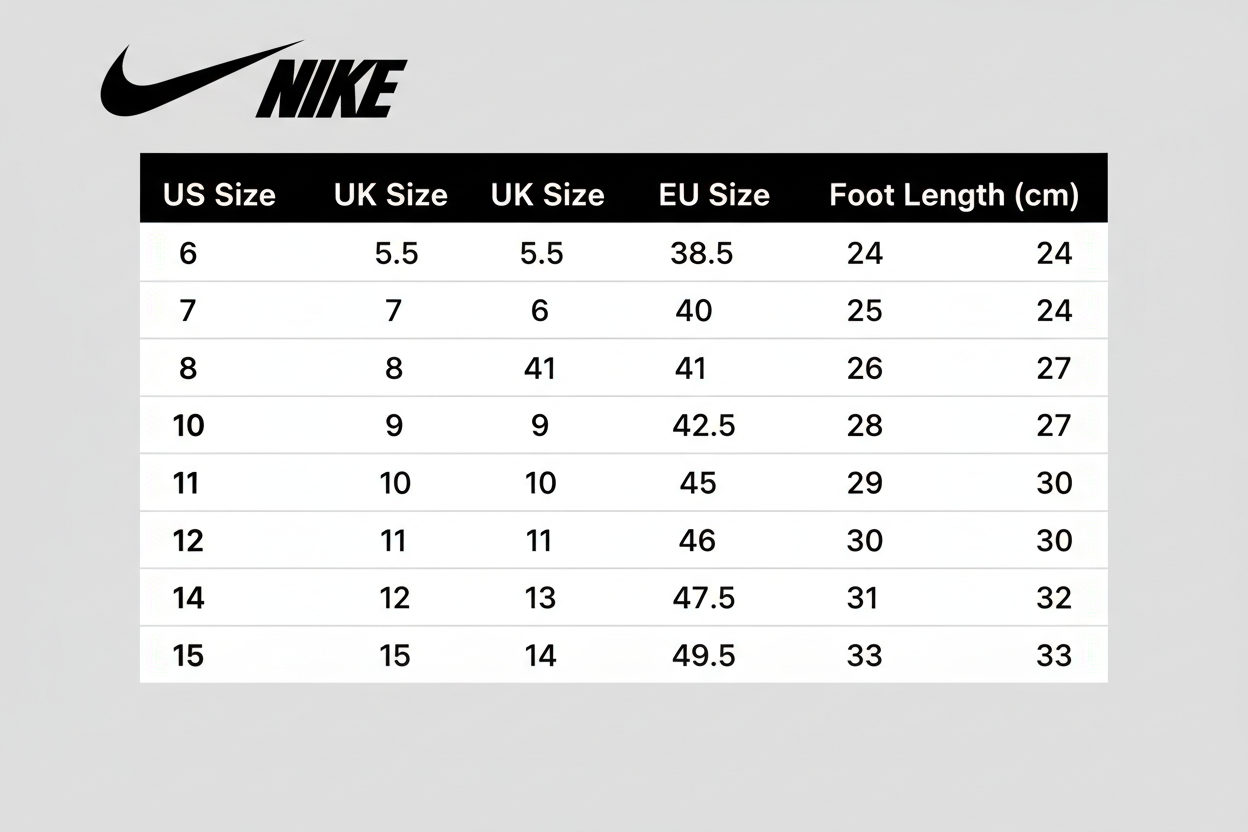This screenshot has width=1248, height=832.
Task: Click the EU size 47.5 cell
Action: coord(703,598)
